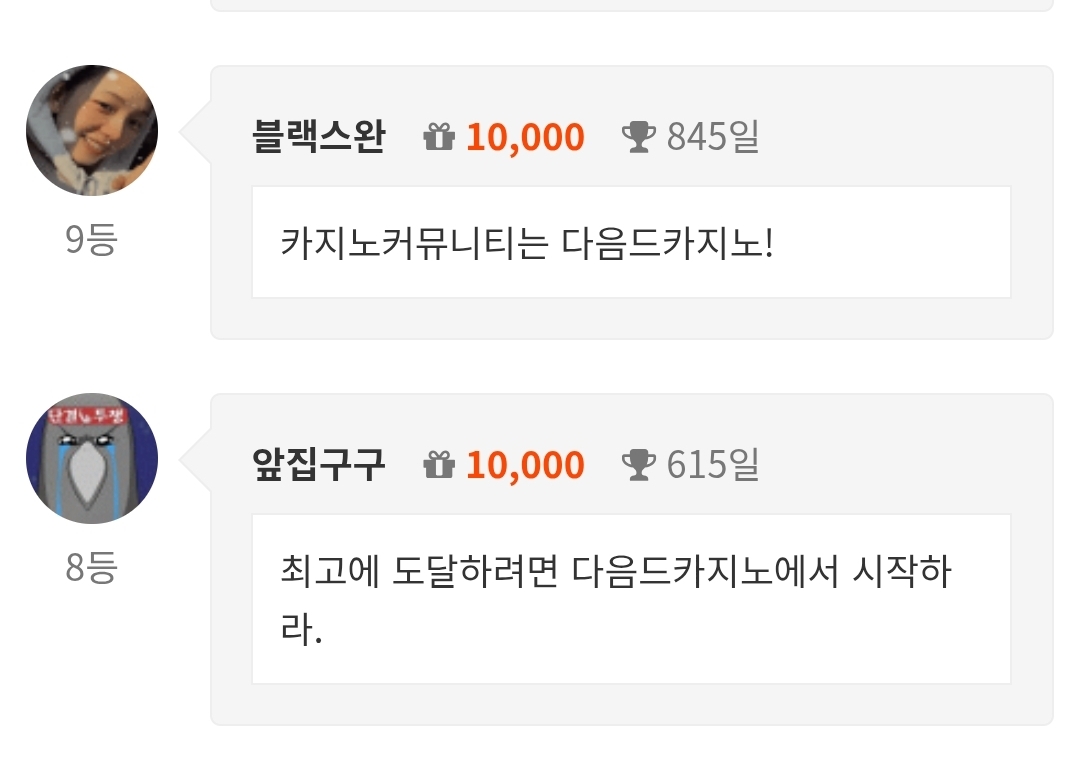Click the gift icon beside 앞집구구
The width and height of the screenshot is (1080, 761).
[439, 465]
